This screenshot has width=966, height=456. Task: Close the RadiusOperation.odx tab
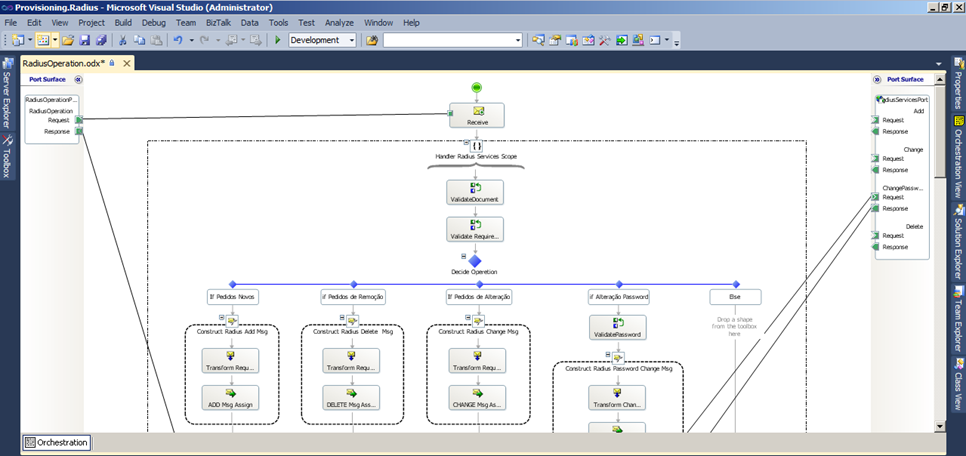coord(126,63)
